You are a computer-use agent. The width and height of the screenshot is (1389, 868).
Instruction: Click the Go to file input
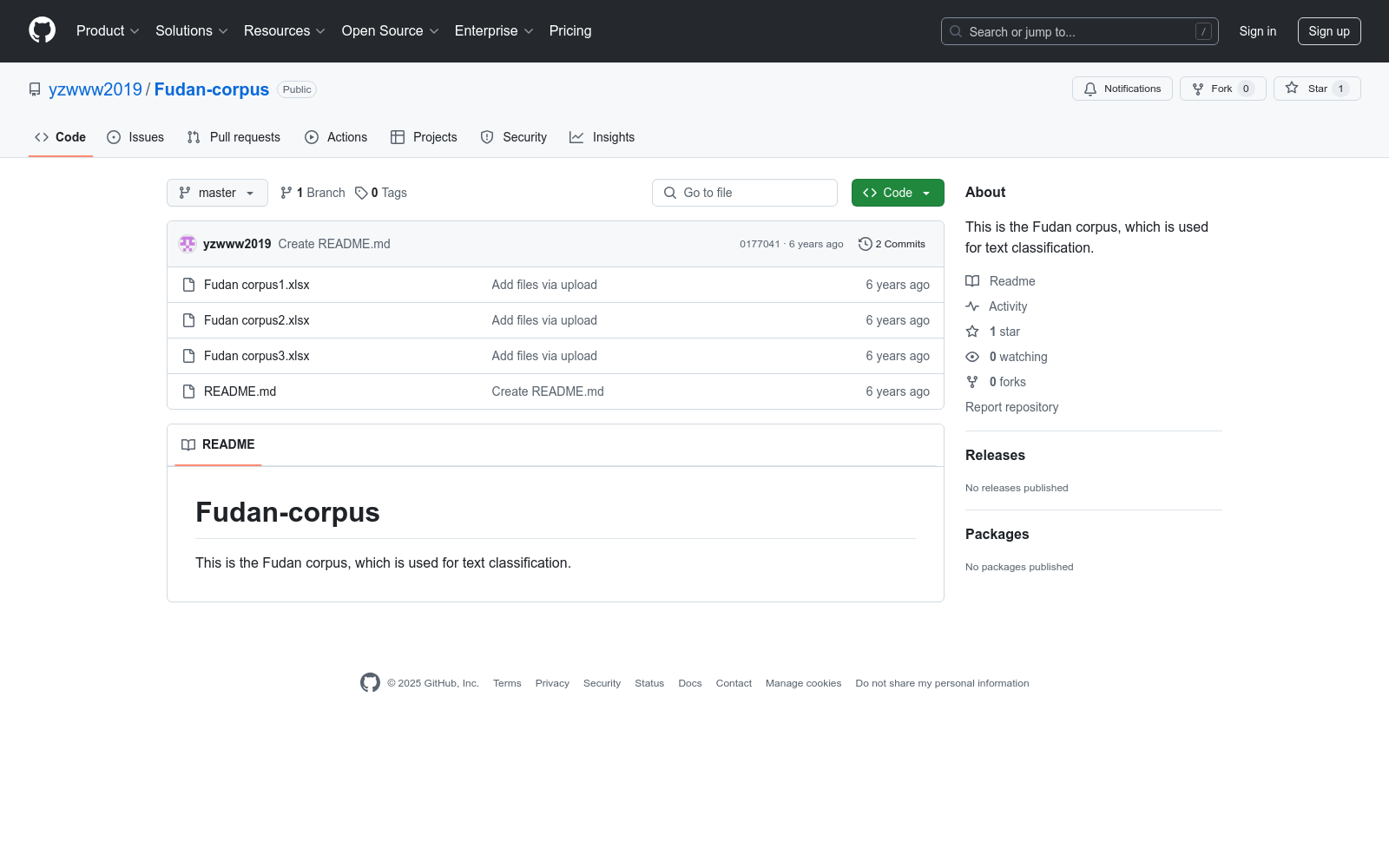745,193
